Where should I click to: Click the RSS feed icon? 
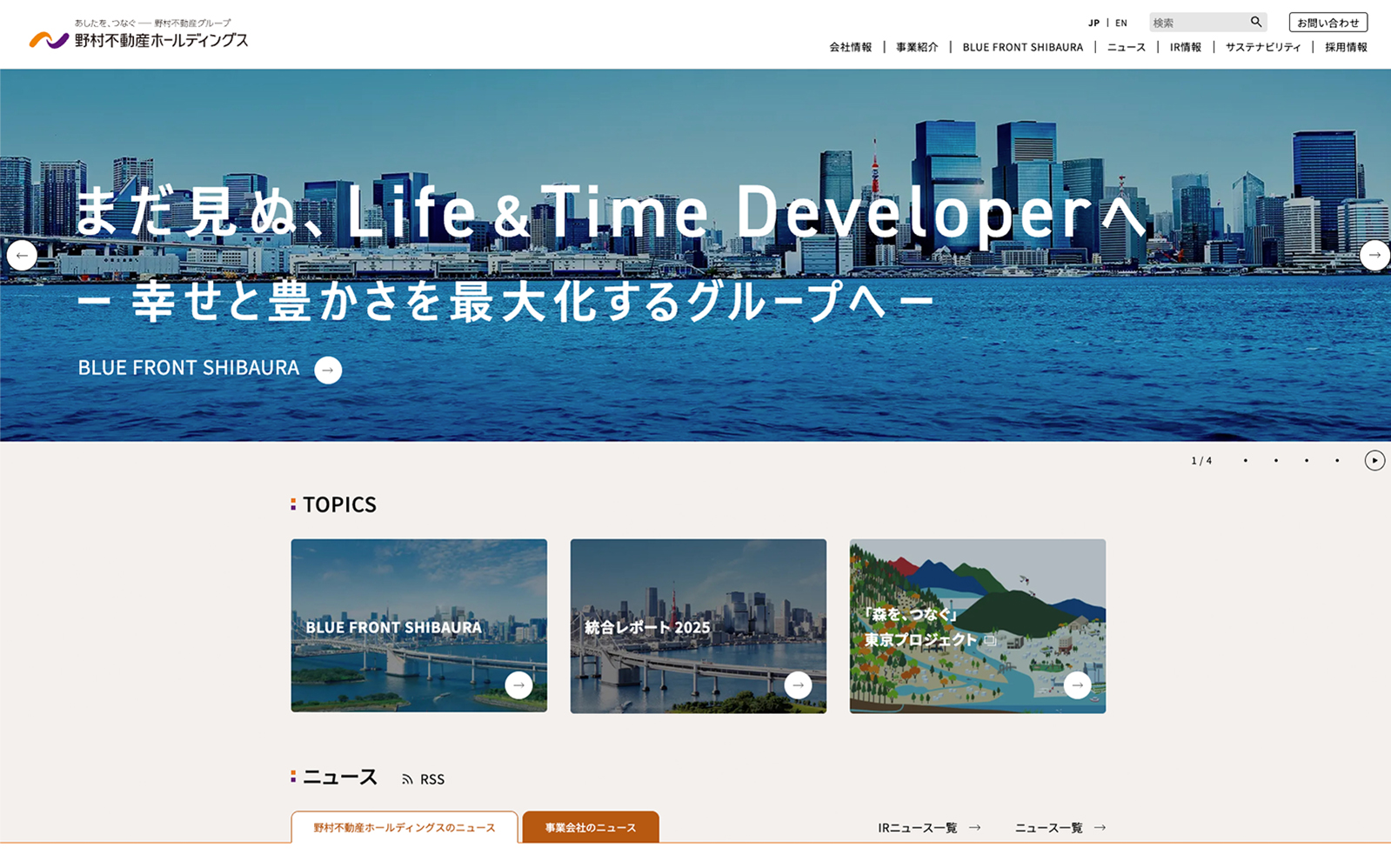point(407,779)
